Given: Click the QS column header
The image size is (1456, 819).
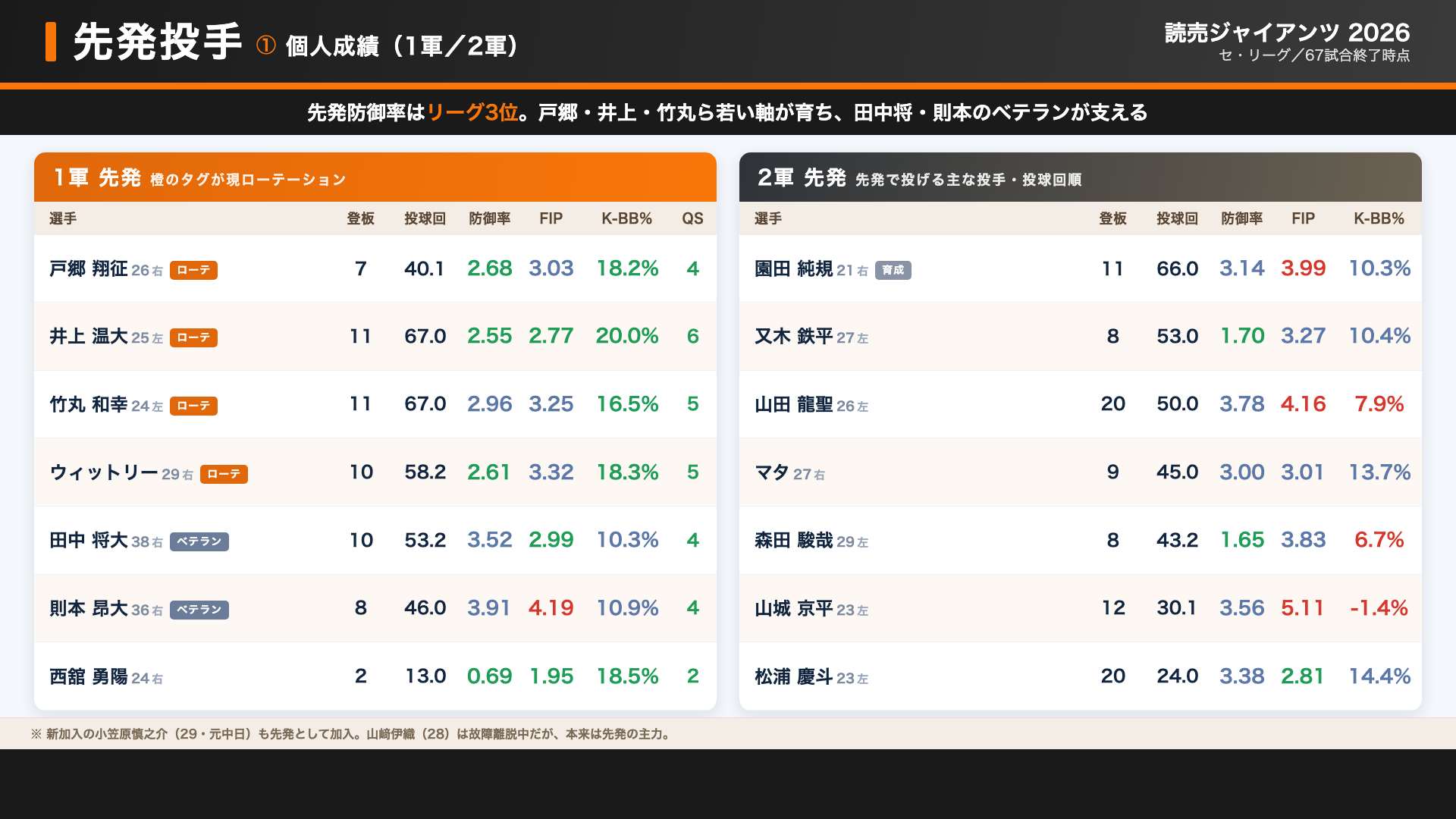Looking at the screenshot, I should [x=692, y=218].
